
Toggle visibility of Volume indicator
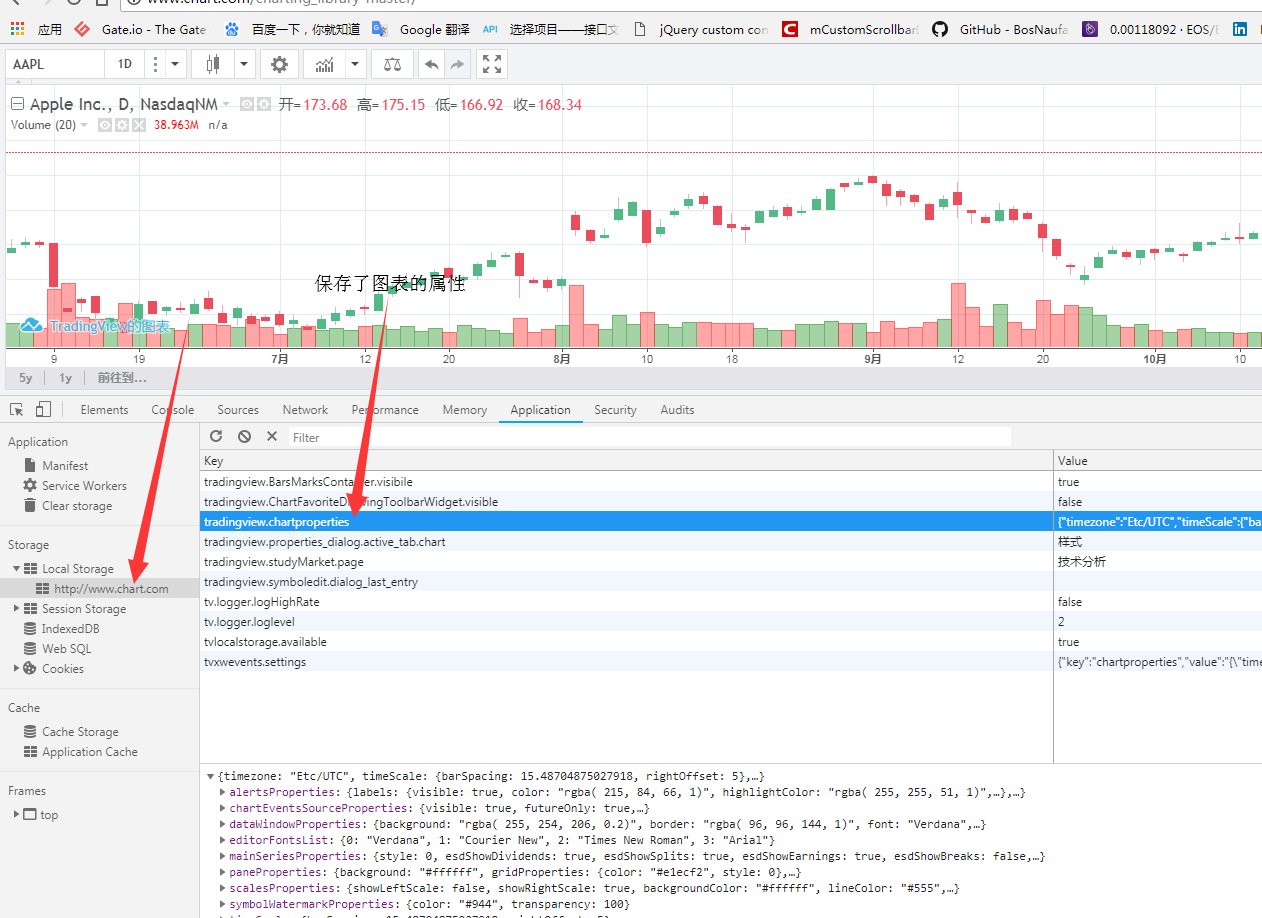(x=105, y=125)
